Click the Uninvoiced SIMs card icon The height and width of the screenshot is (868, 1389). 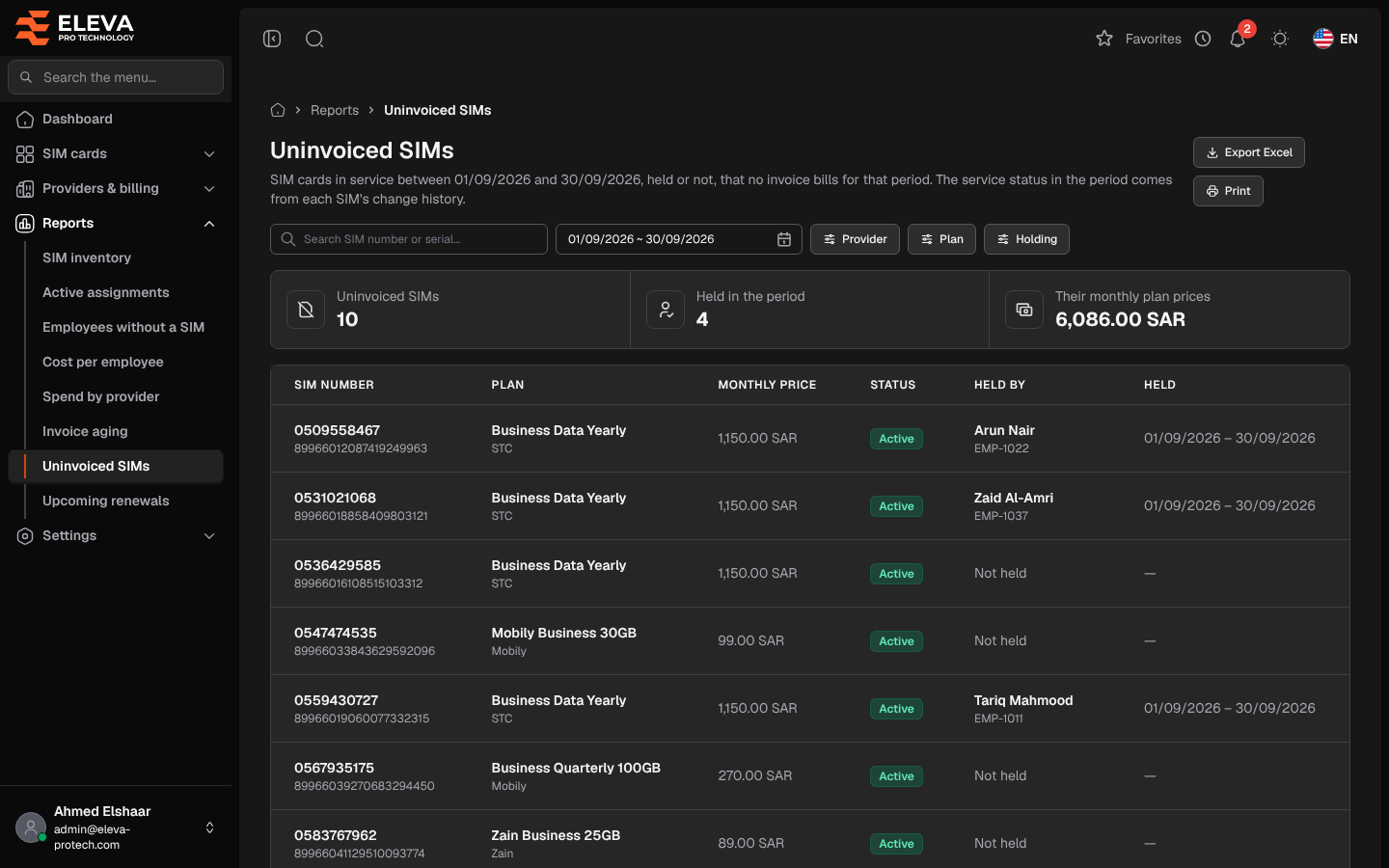pyautogui.click(x=306, y=310)
